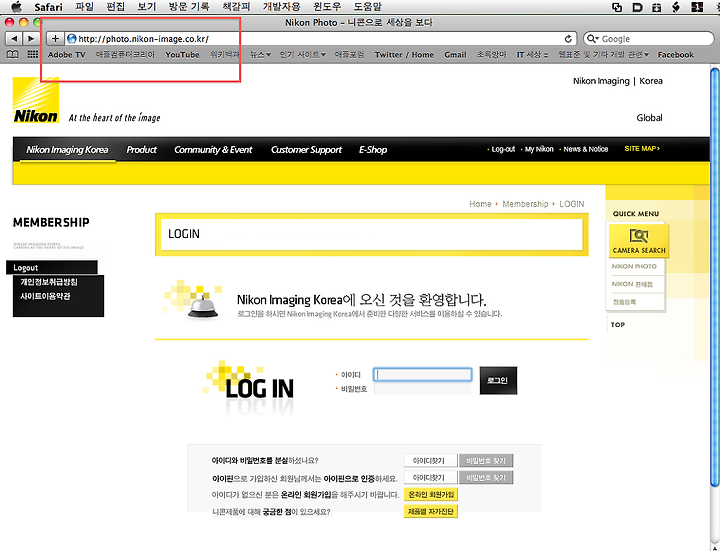The image size is (720, 551).
Task: Select the Customer Support tab
Action: coord(306,150)
